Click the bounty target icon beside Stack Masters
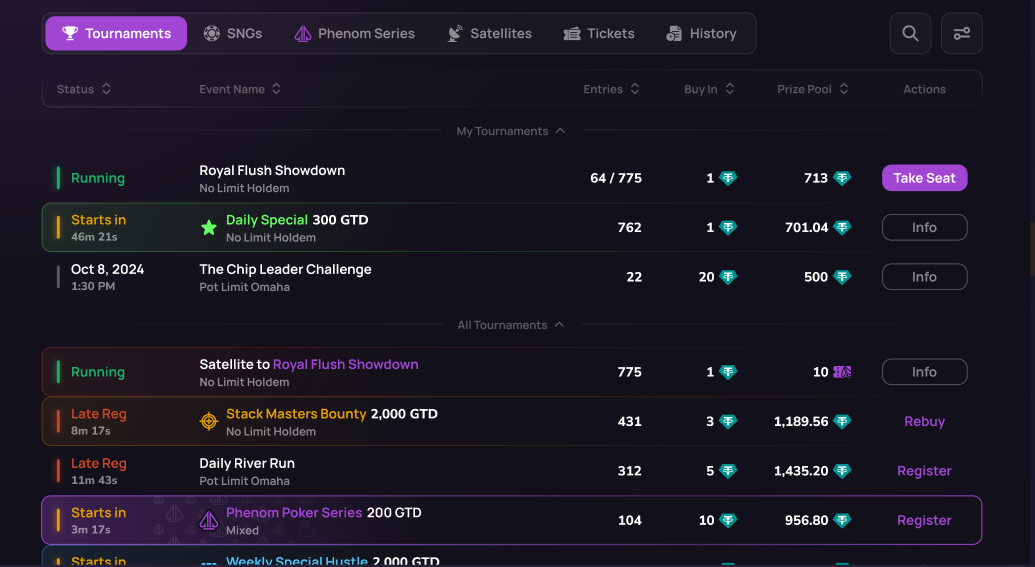Screen dimensions: 1035x567 (x=209, y=422)
